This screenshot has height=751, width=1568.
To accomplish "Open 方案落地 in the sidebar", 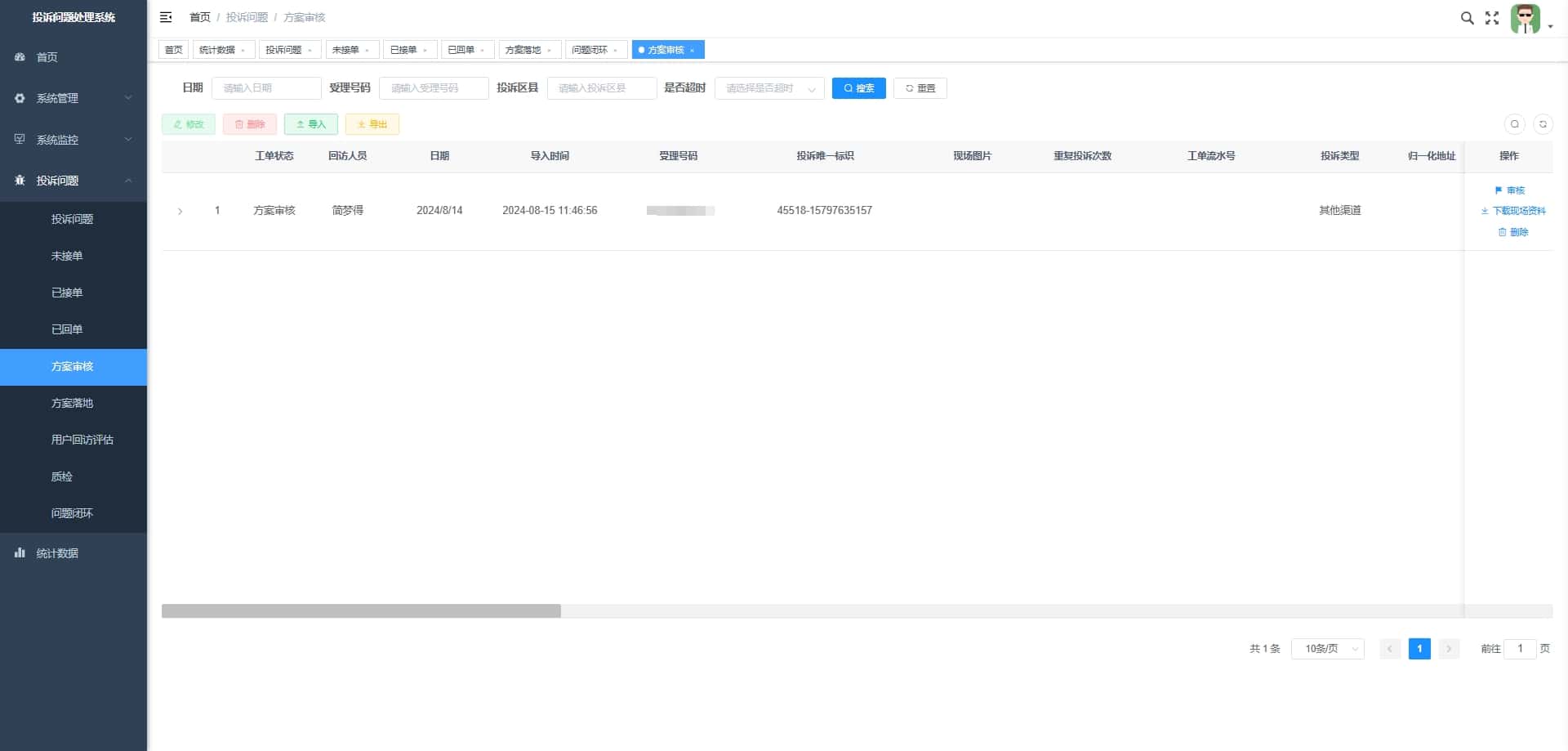I will coord(73,404).
